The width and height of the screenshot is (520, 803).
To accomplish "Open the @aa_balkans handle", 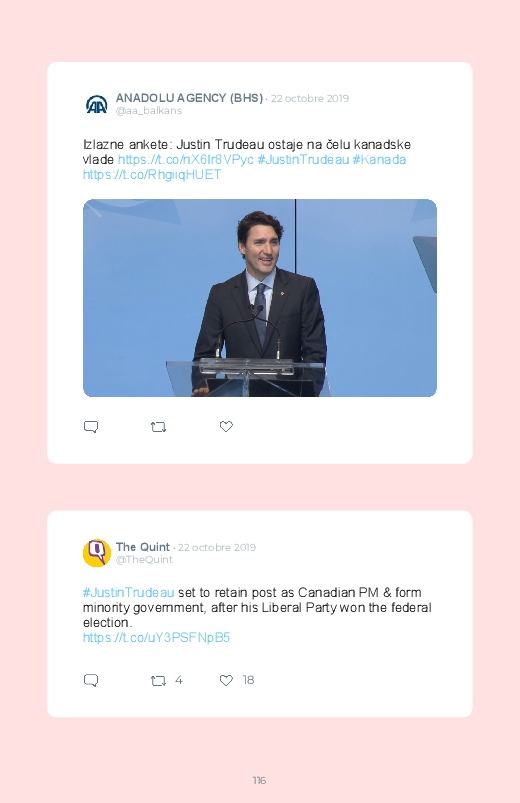I will pos(149,111).
